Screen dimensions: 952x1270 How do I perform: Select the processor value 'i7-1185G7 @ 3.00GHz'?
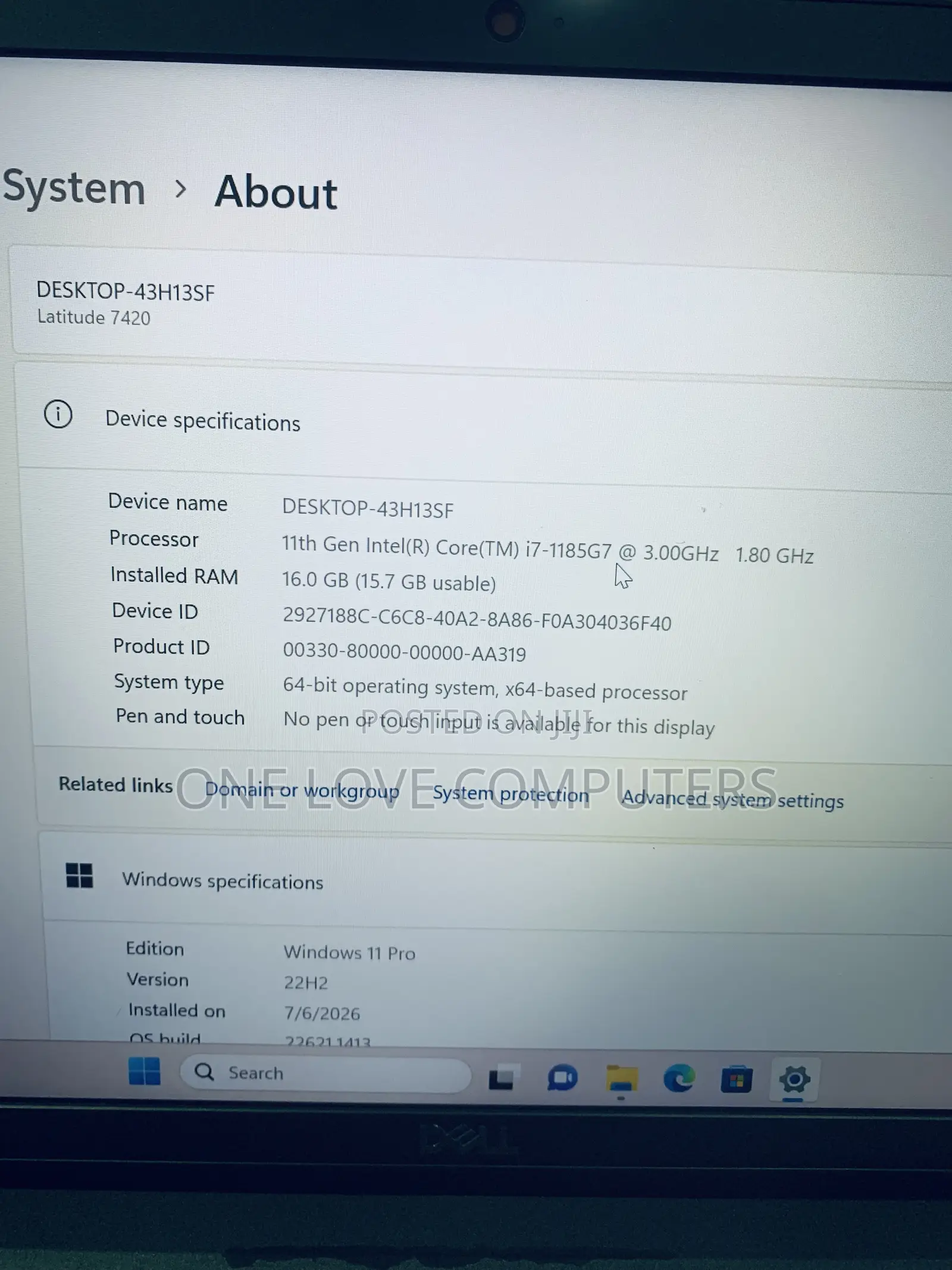[622, 552]
